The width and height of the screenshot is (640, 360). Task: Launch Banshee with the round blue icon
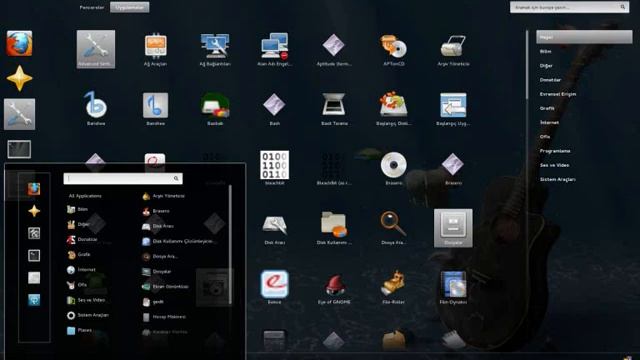[x=96, y=109]
